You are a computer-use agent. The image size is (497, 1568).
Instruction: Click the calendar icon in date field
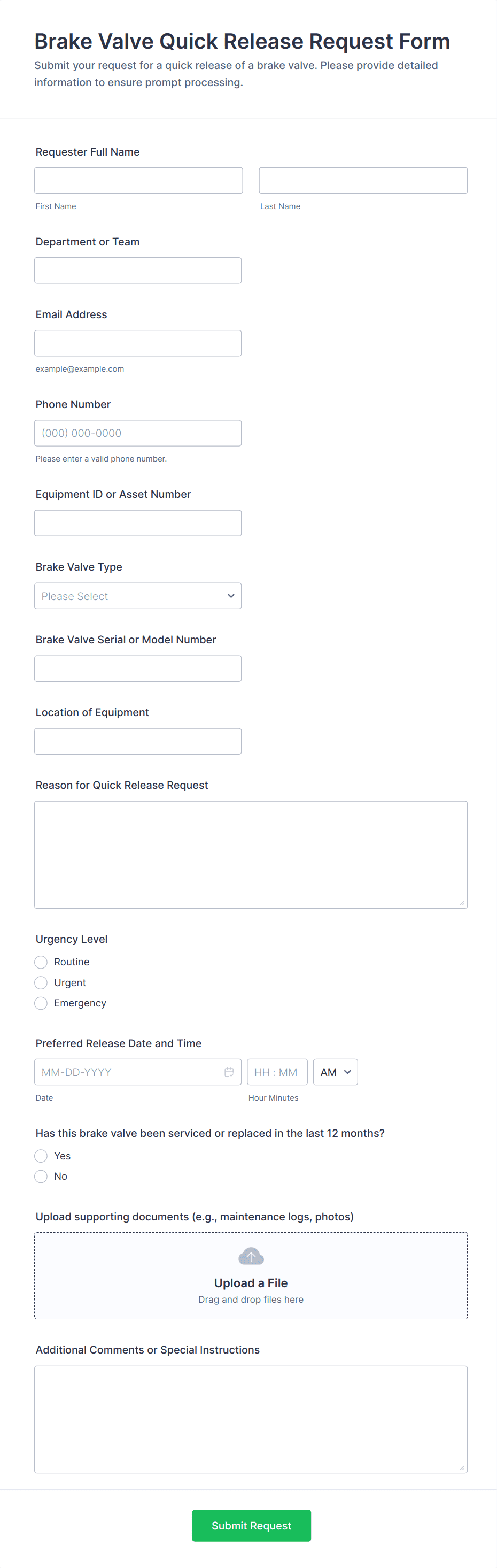point(229,1072)
